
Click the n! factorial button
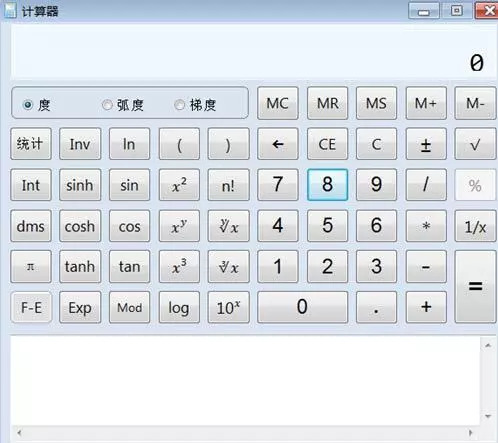pos(228,185)
